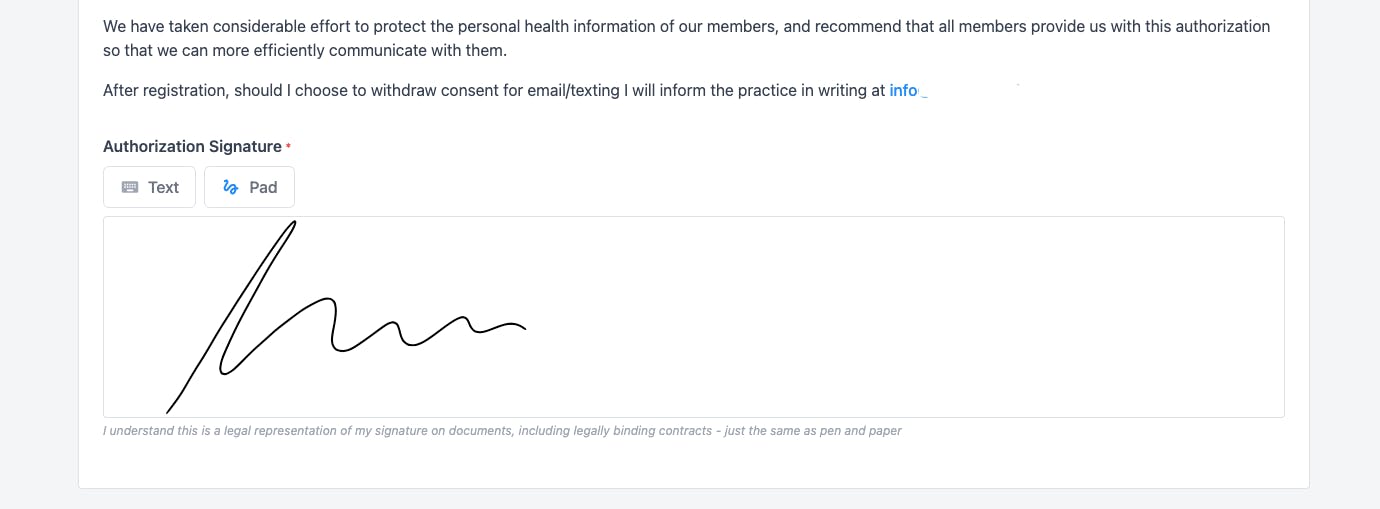Click the red required asterisk

point(288,147)
